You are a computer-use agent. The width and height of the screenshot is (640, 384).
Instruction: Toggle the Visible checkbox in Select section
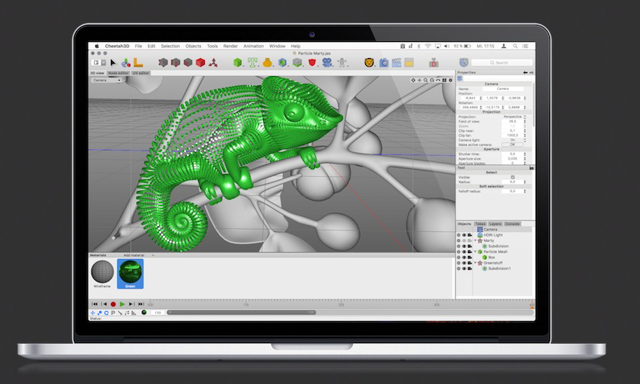click(513, 178)
